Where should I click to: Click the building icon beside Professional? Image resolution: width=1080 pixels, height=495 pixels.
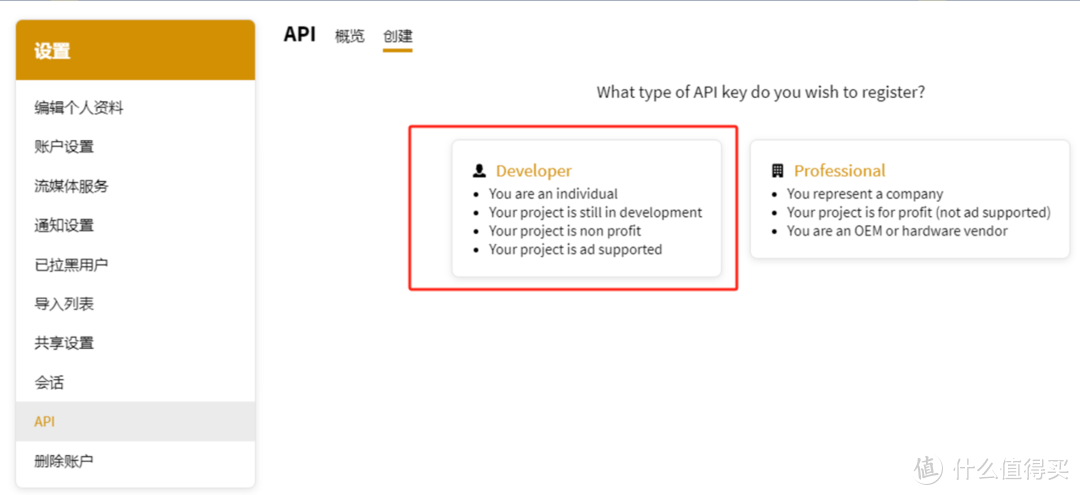(x=777, y=171)
